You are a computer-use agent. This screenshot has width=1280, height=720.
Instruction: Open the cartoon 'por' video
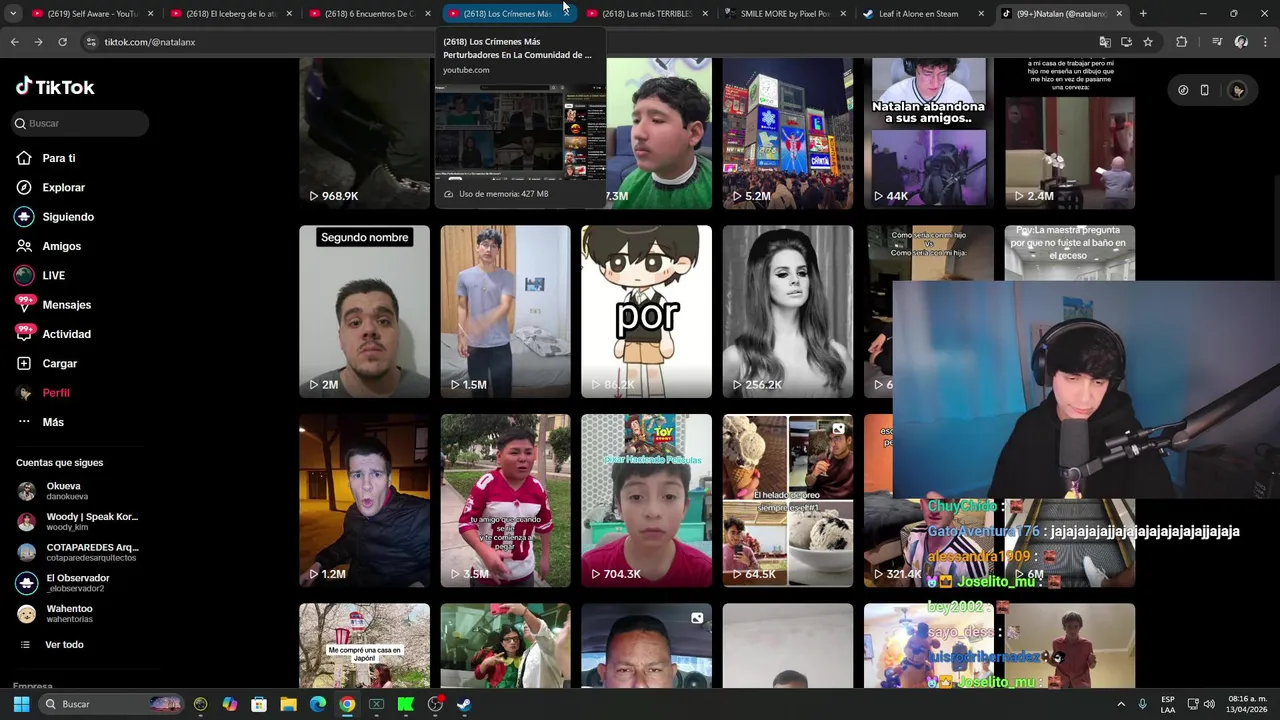(x=646, y=312)
